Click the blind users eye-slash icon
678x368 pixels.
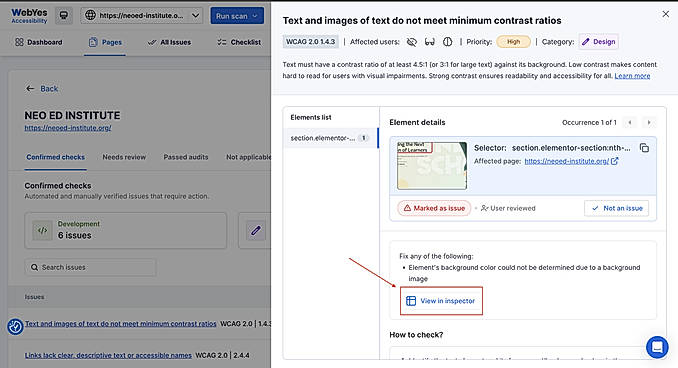[x=412, y=42]
